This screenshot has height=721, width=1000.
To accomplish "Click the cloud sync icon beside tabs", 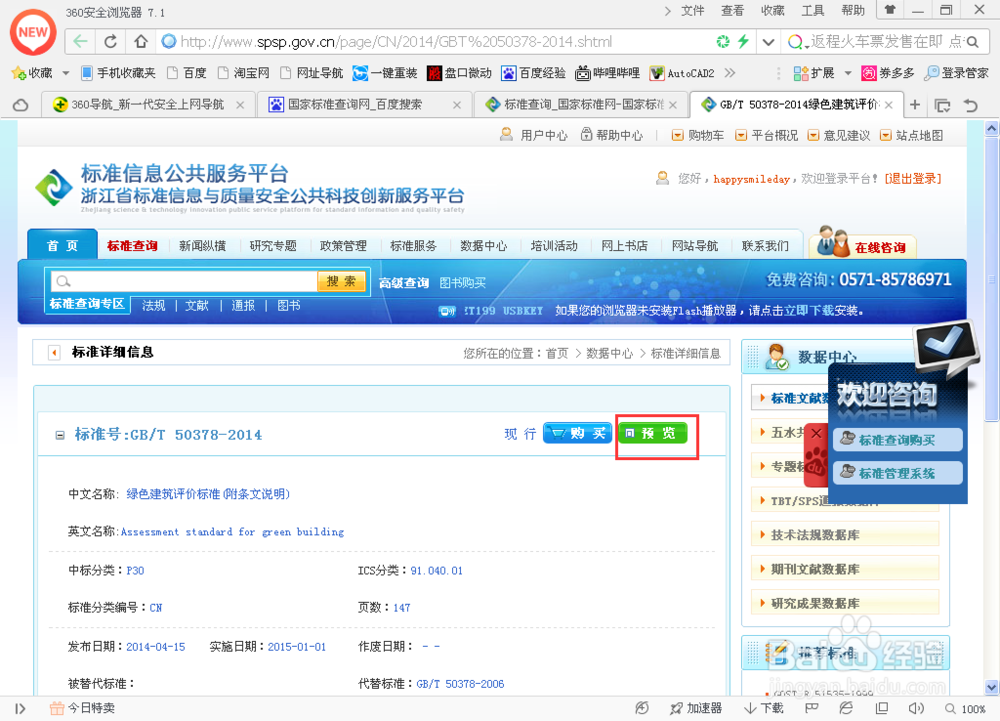I will click(x=20, y=105).
